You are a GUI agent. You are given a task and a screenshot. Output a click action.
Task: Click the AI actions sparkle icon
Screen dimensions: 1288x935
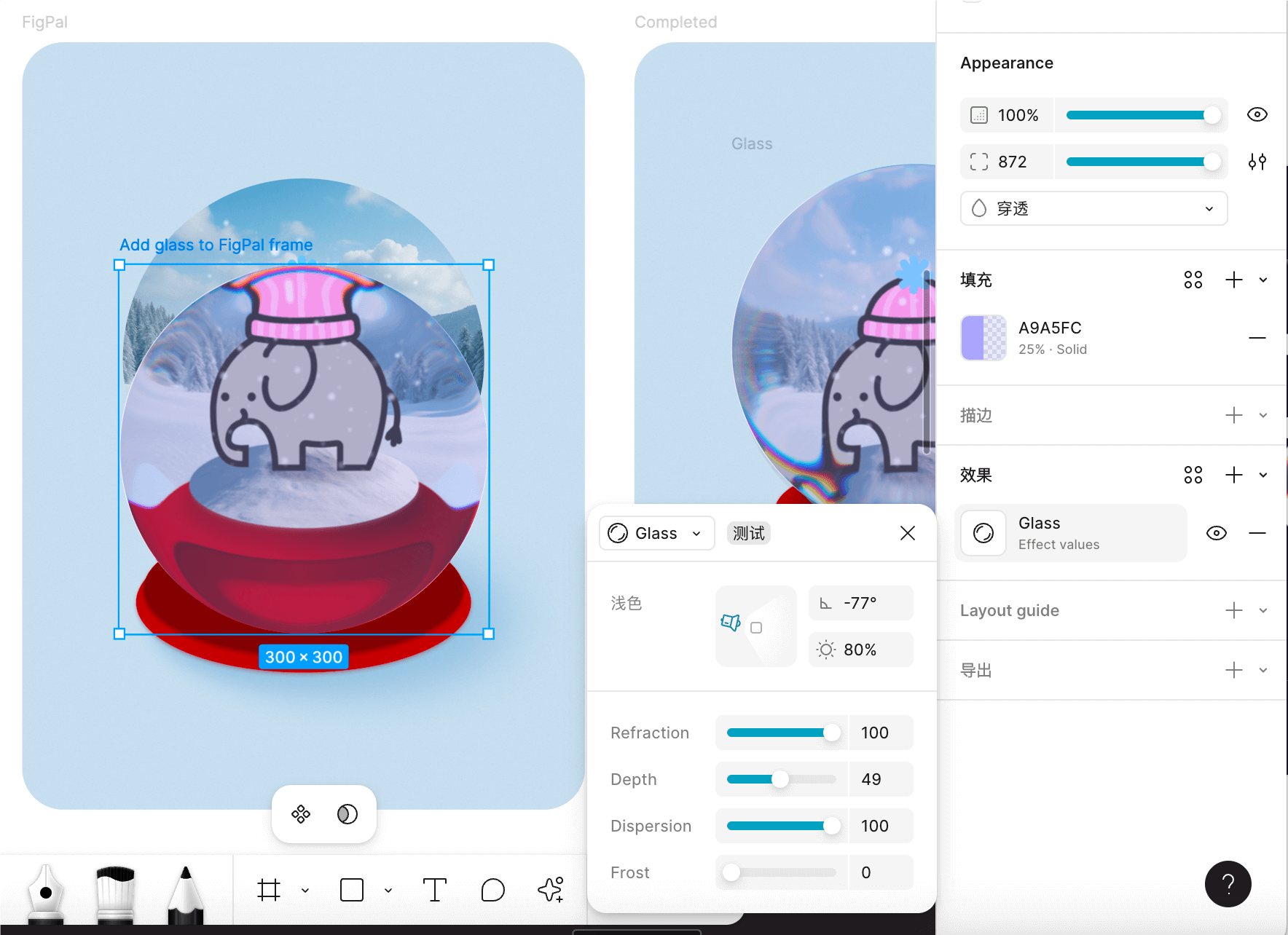coord(551,889)
